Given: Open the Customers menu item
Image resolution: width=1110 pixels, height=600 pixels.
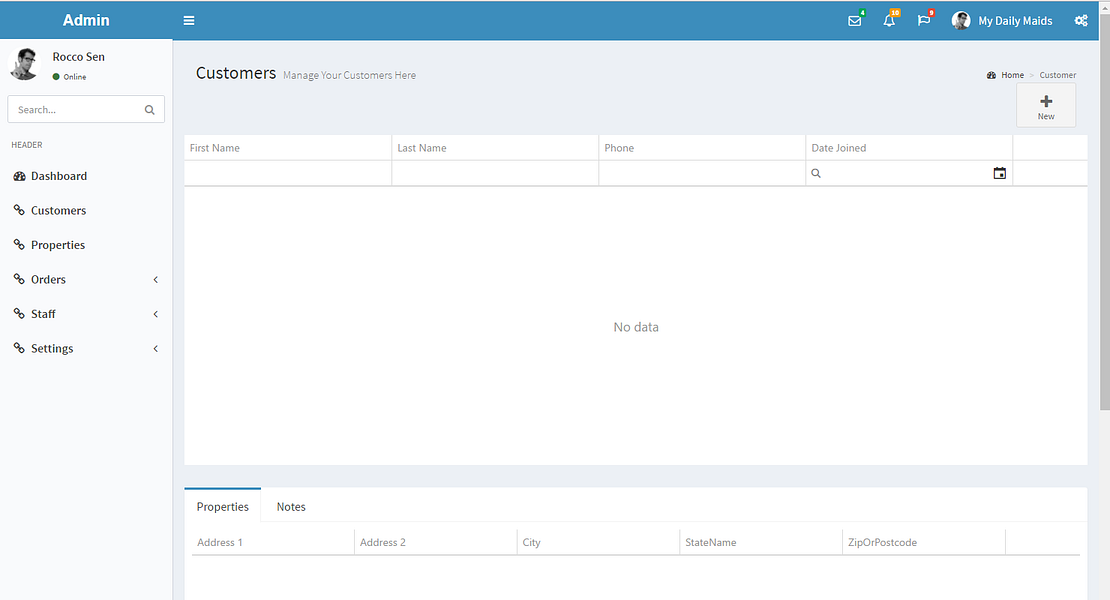Looking at the screenshot, I should click(86, 210).
